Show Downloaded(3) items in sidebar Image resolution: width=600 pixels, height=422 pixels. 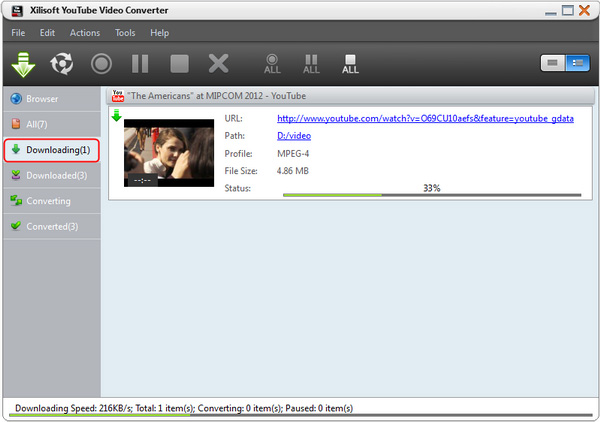tap(56, 175)
